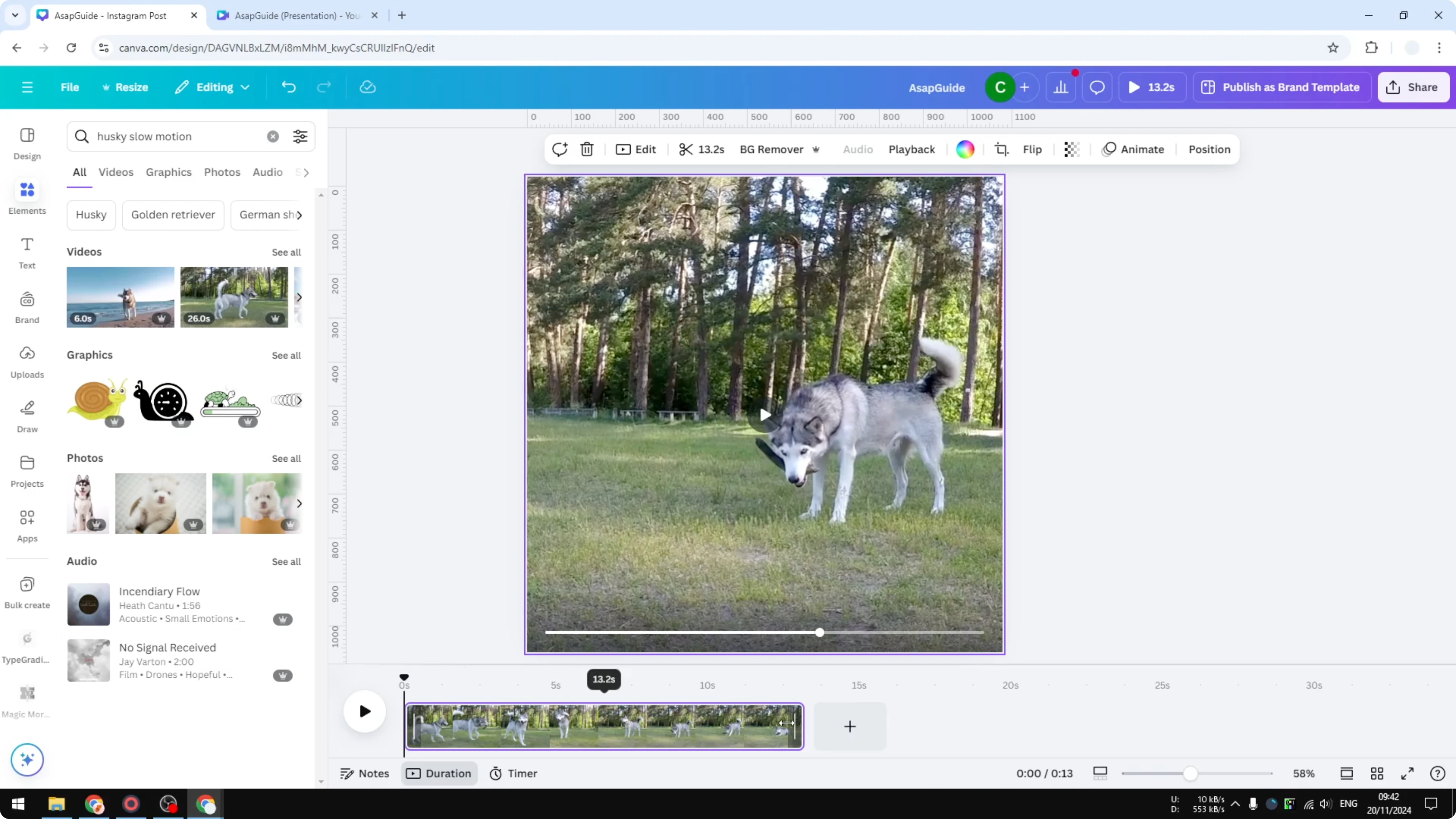Click See all for Audio results
The width and height of the screenshot is (1456, 819).
click(x=286, y=561)
